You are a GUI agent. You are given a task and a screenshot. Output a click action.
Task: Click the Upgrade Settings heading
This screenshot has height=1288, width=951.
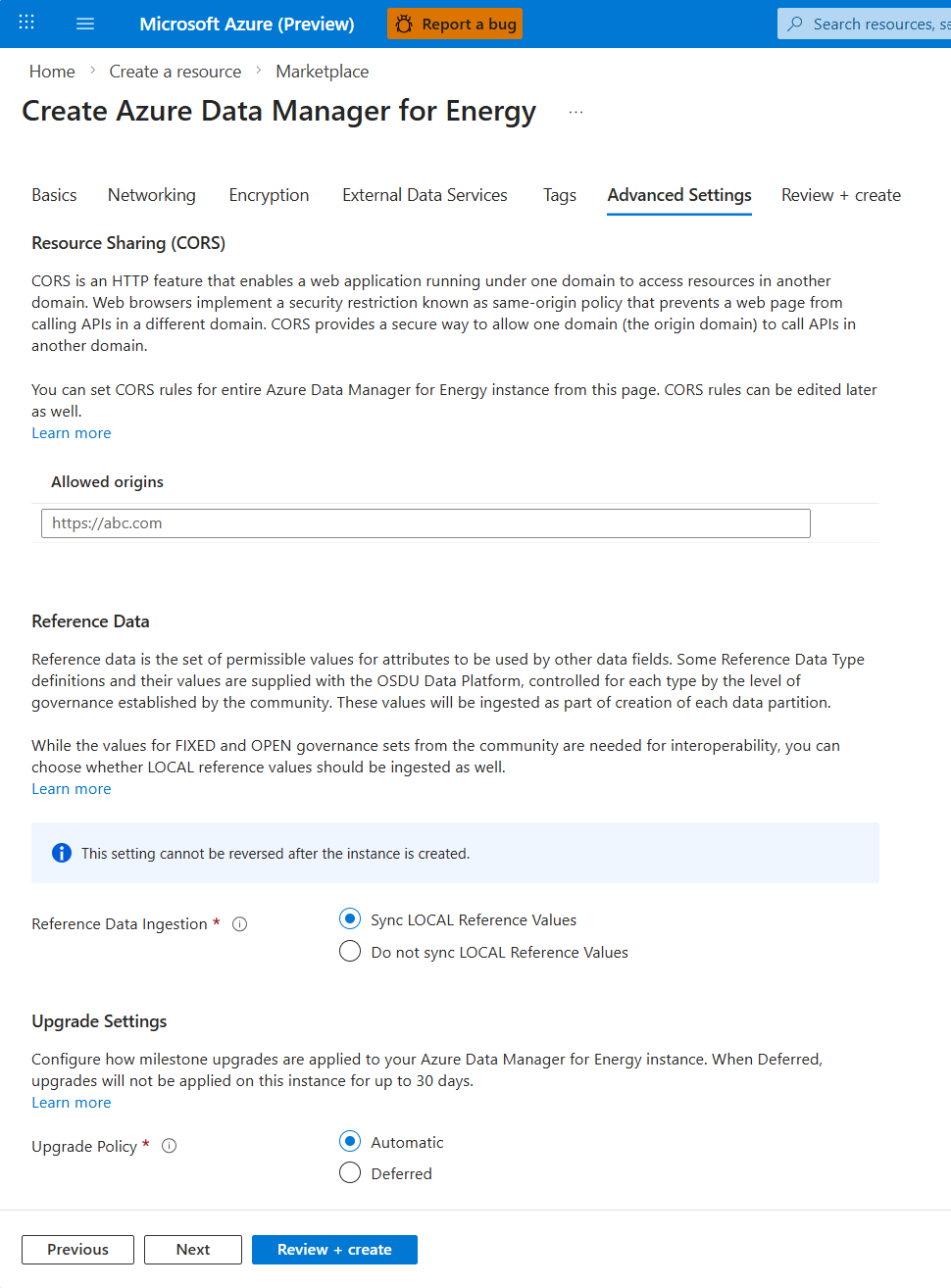click(99, 1021)
